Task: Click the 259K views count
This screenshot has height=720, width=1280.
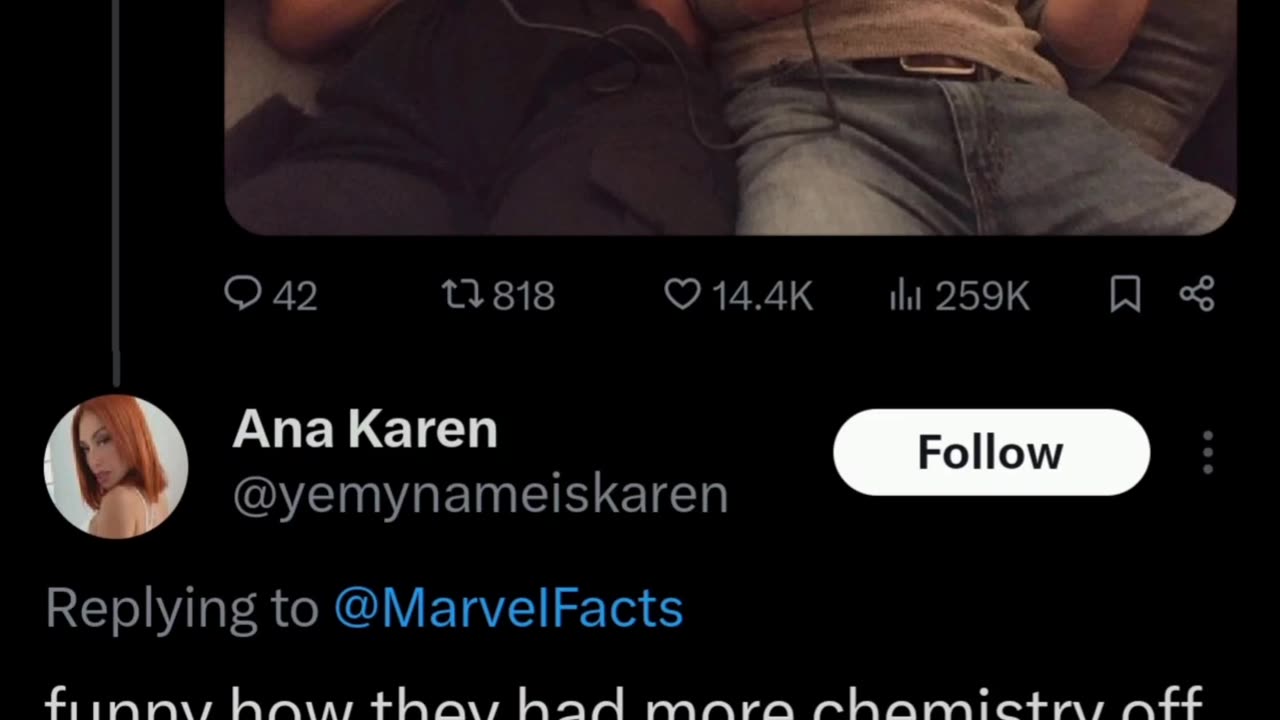Action: point(982,296)
